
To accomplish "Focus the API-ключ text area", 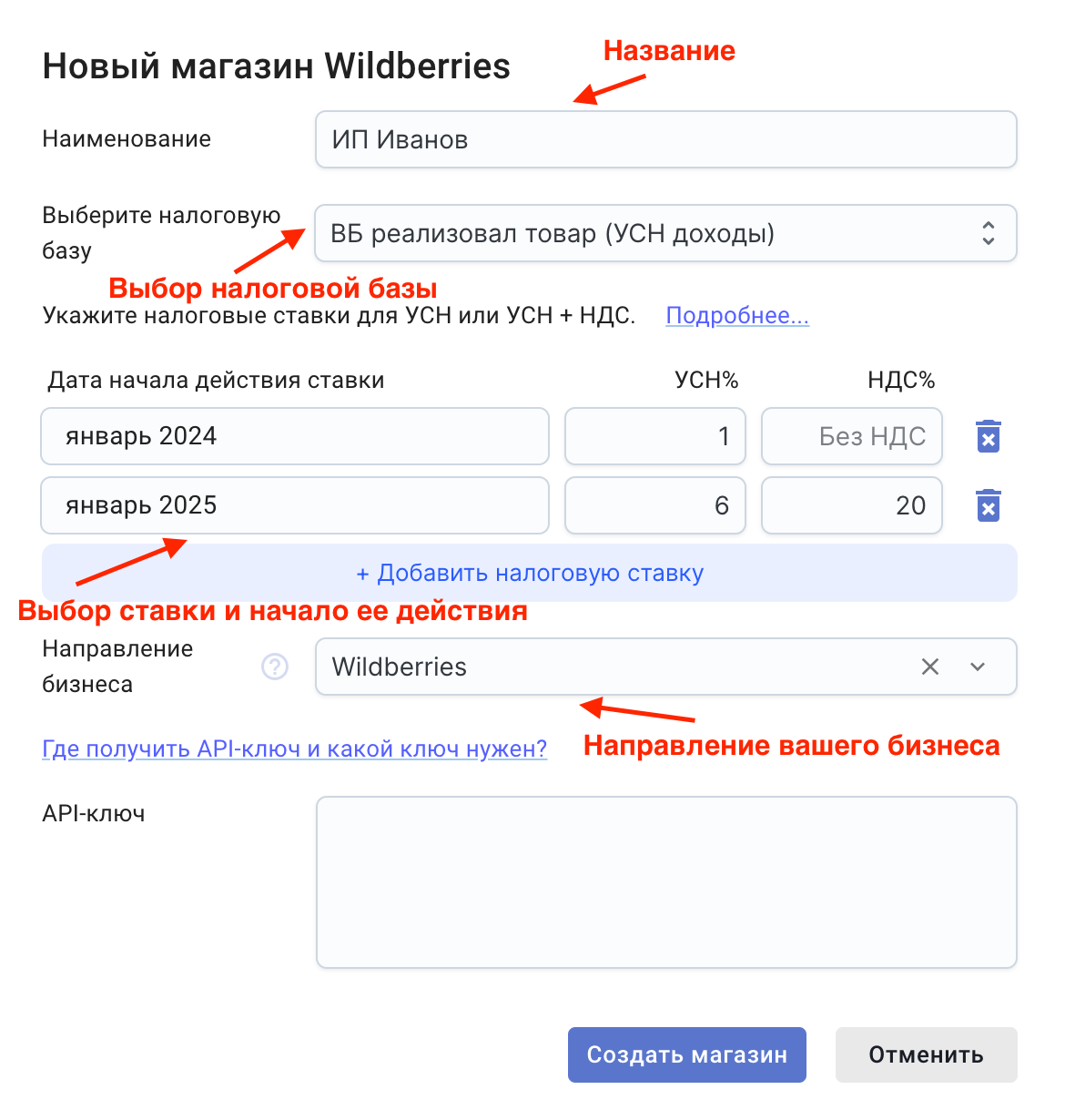I will tap(665, 881).
